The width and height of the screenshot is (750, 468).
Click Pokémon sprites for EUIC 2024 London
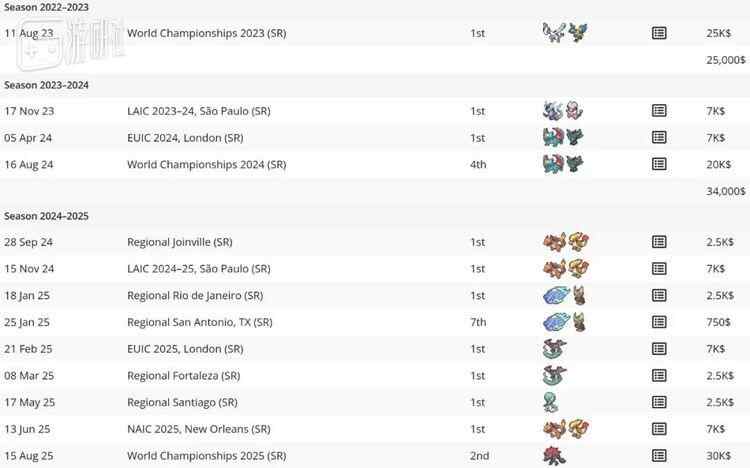pyautogui.click(x=563, y=137)
